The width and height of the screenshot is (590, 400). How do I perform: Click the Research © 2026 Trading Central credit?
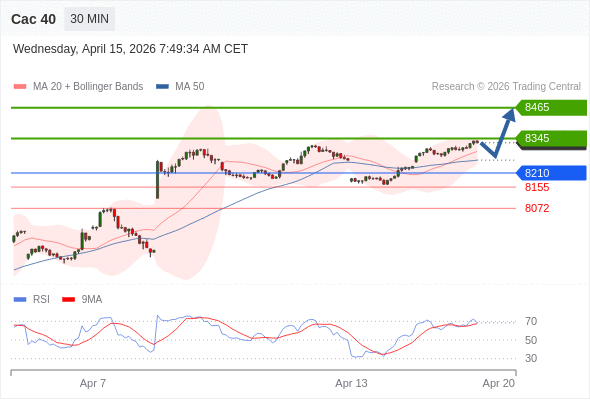point(506,87)
